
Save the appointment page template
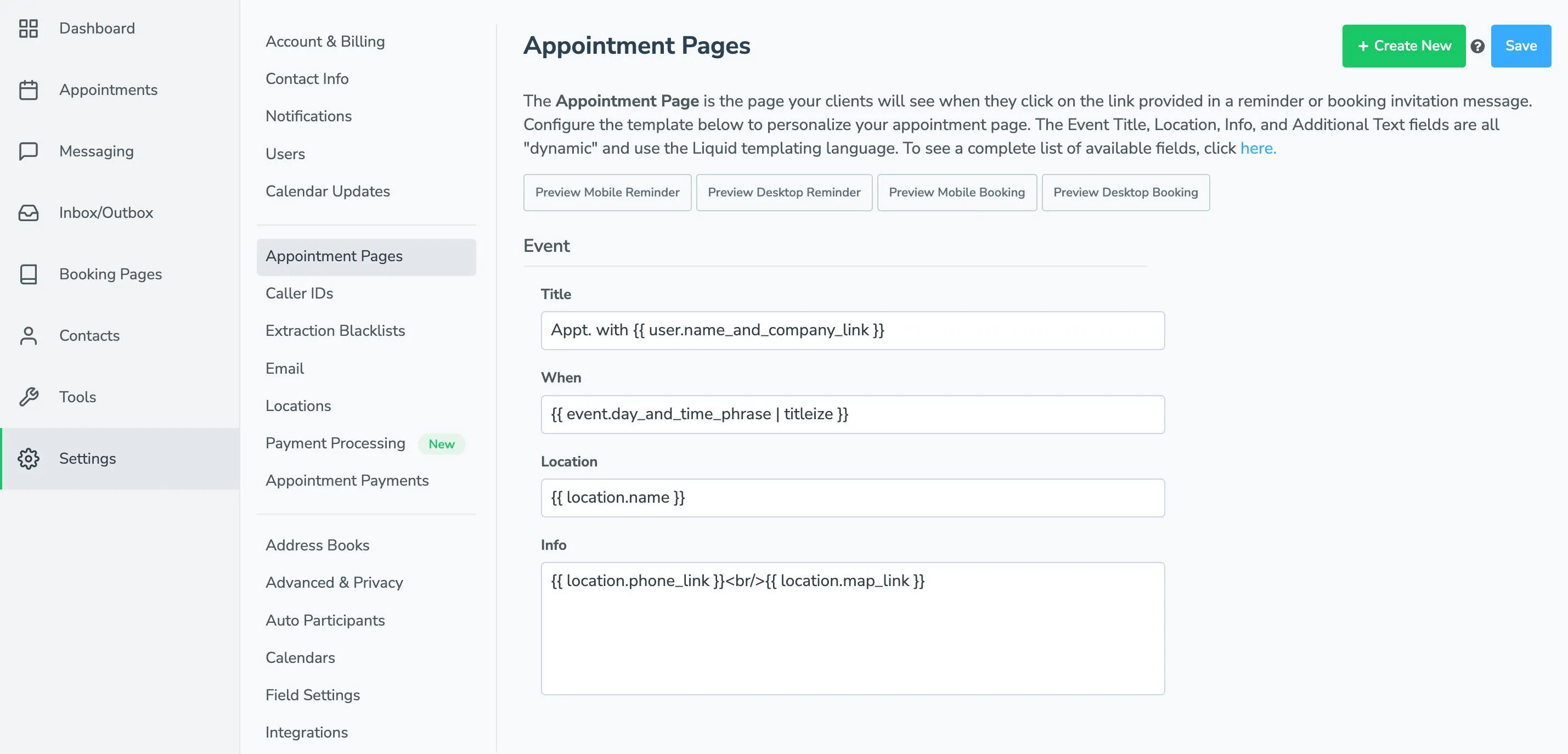tap(1521, 46)
